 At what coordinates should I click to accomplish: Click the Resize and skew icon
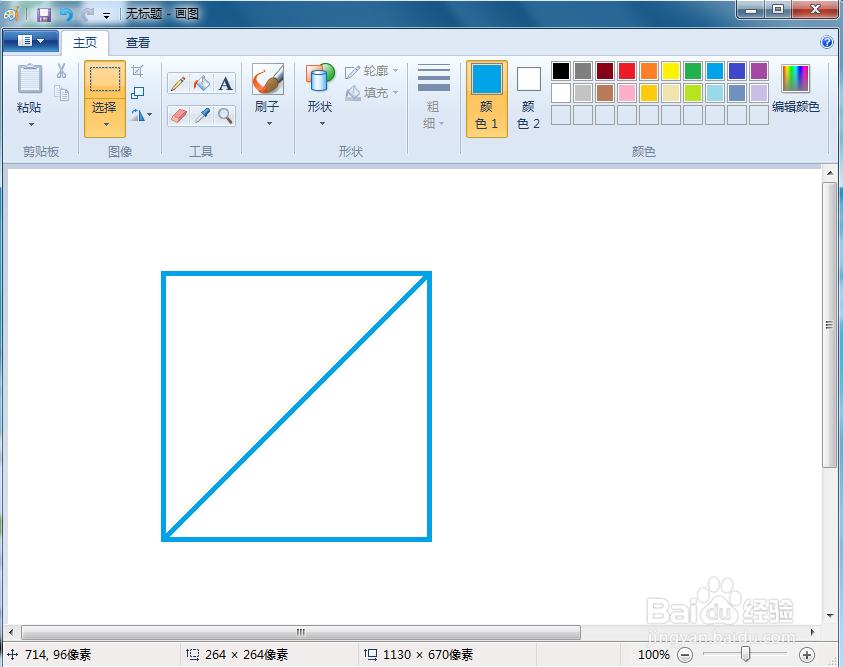click(138, 92)
